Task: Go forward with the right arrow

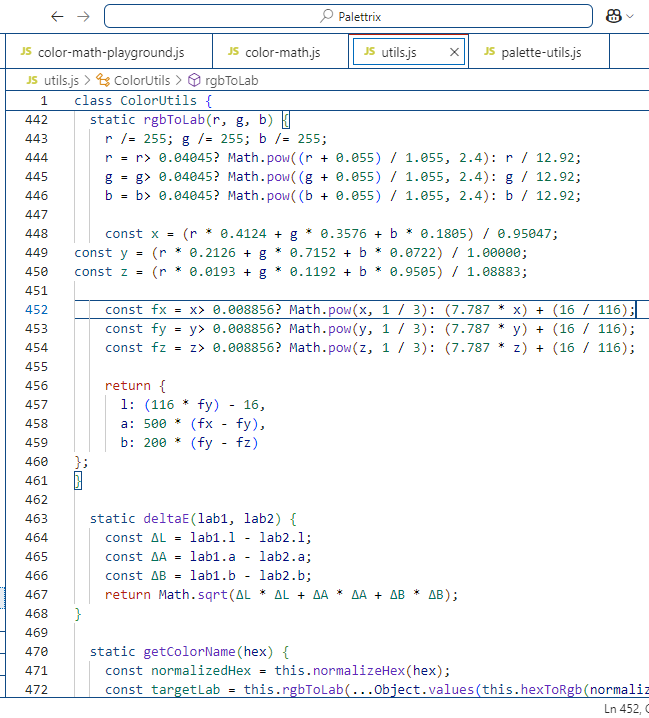Action: [x=83, y=17]
